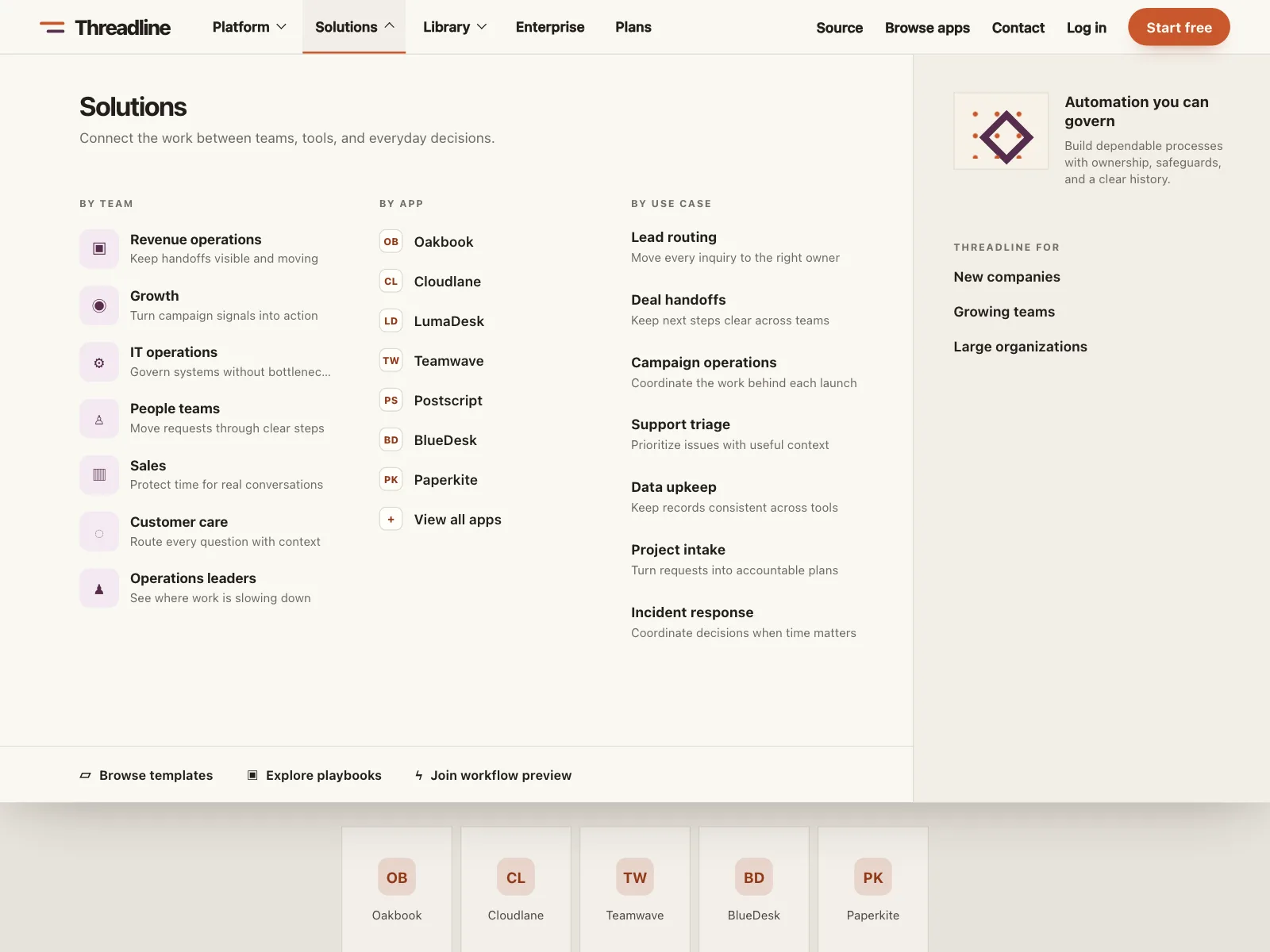The image size is (1270, 952).
Task: Click the Postscript app name
Action: (x=448, y=400)
